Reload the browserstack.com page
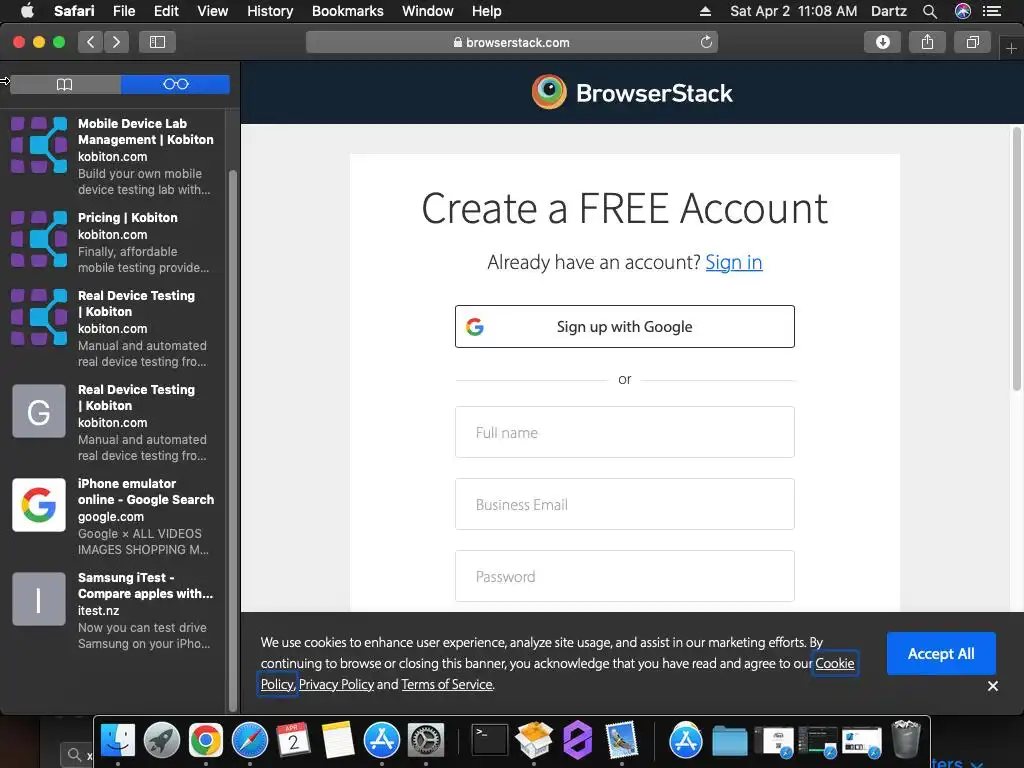The height and width of the screenshot is (768, 1024). pyautogui.click(x=706, y=42)
